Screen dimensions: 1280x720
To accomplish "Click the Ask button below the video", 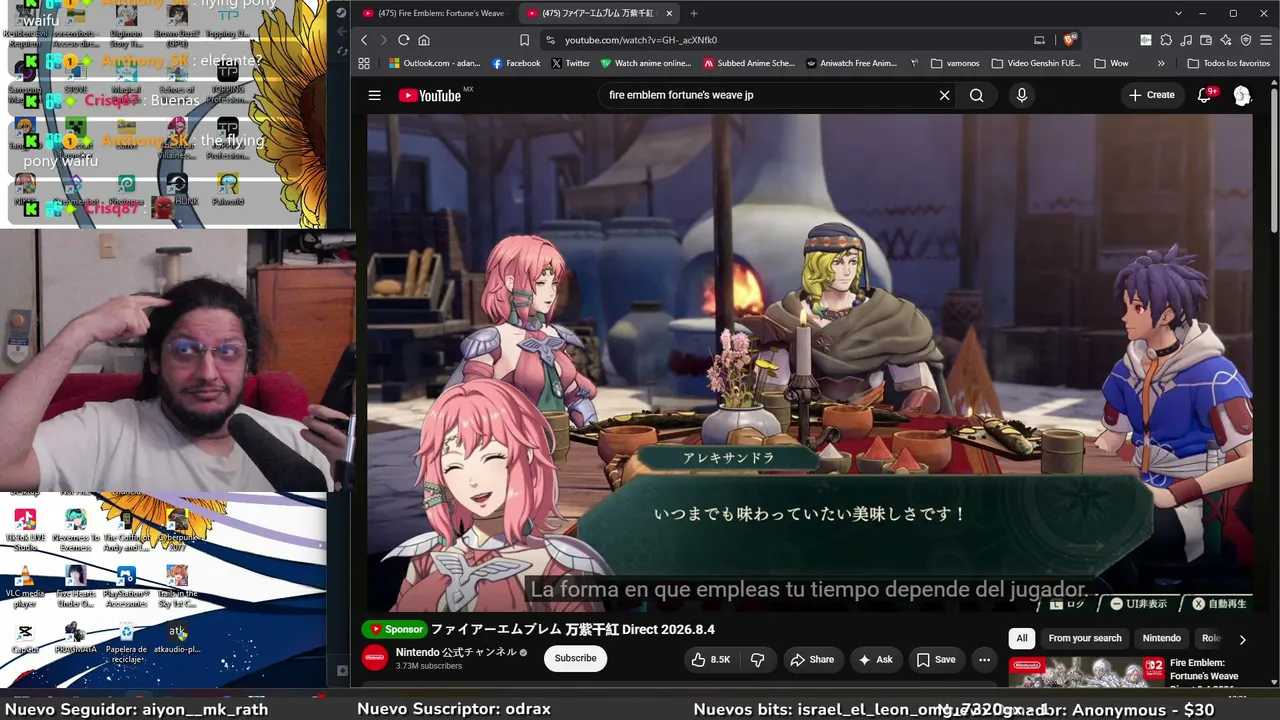I will 875,659.
